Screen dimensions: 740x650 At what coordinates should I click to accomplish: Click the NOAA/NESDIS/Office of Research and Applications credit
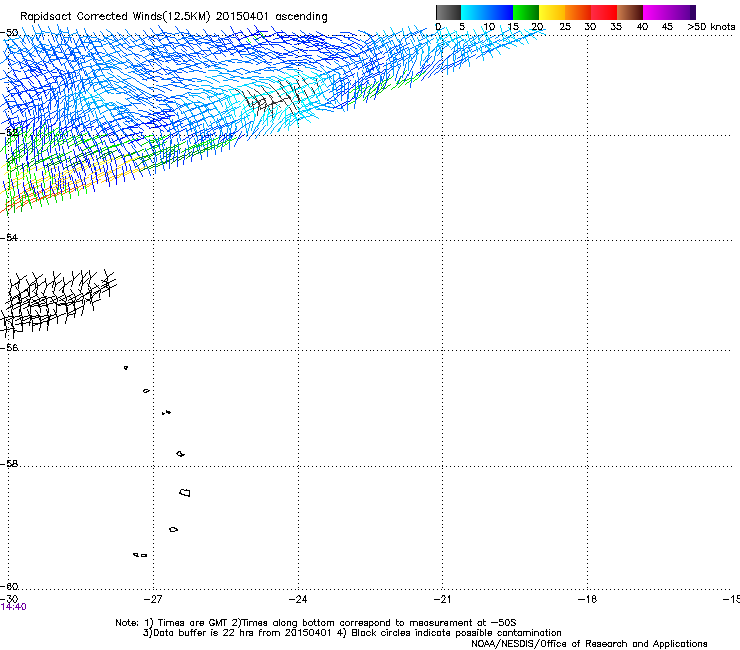pyautogui.click(x=589, y=644)
